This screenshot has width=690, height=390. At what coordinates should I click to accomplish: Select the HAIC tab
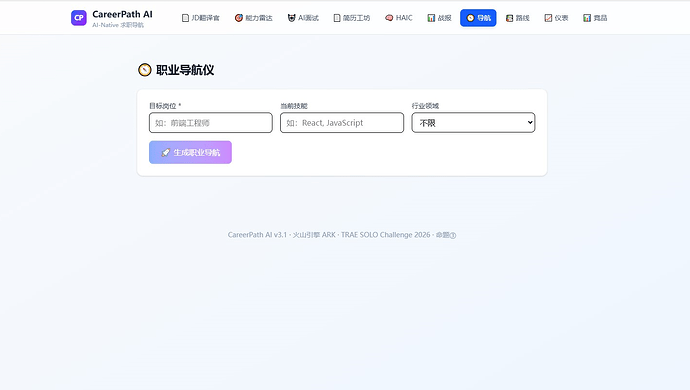click(399, 18)
